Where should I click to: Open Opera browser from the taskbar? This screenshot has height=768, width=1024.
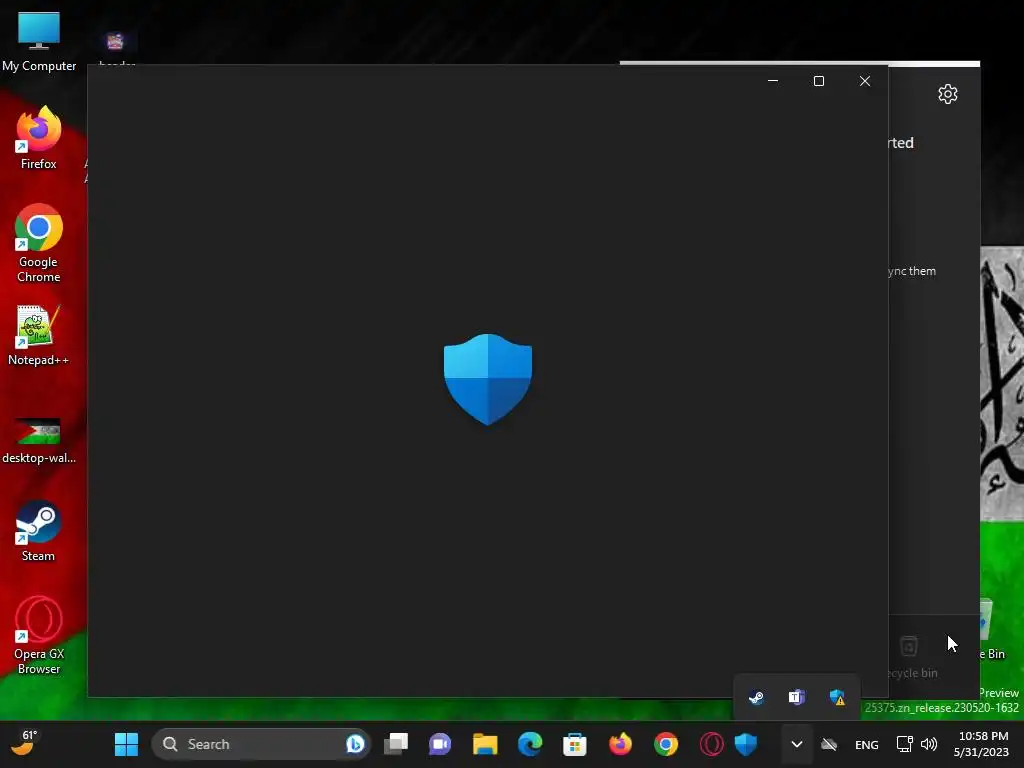(x=711, y=744)
